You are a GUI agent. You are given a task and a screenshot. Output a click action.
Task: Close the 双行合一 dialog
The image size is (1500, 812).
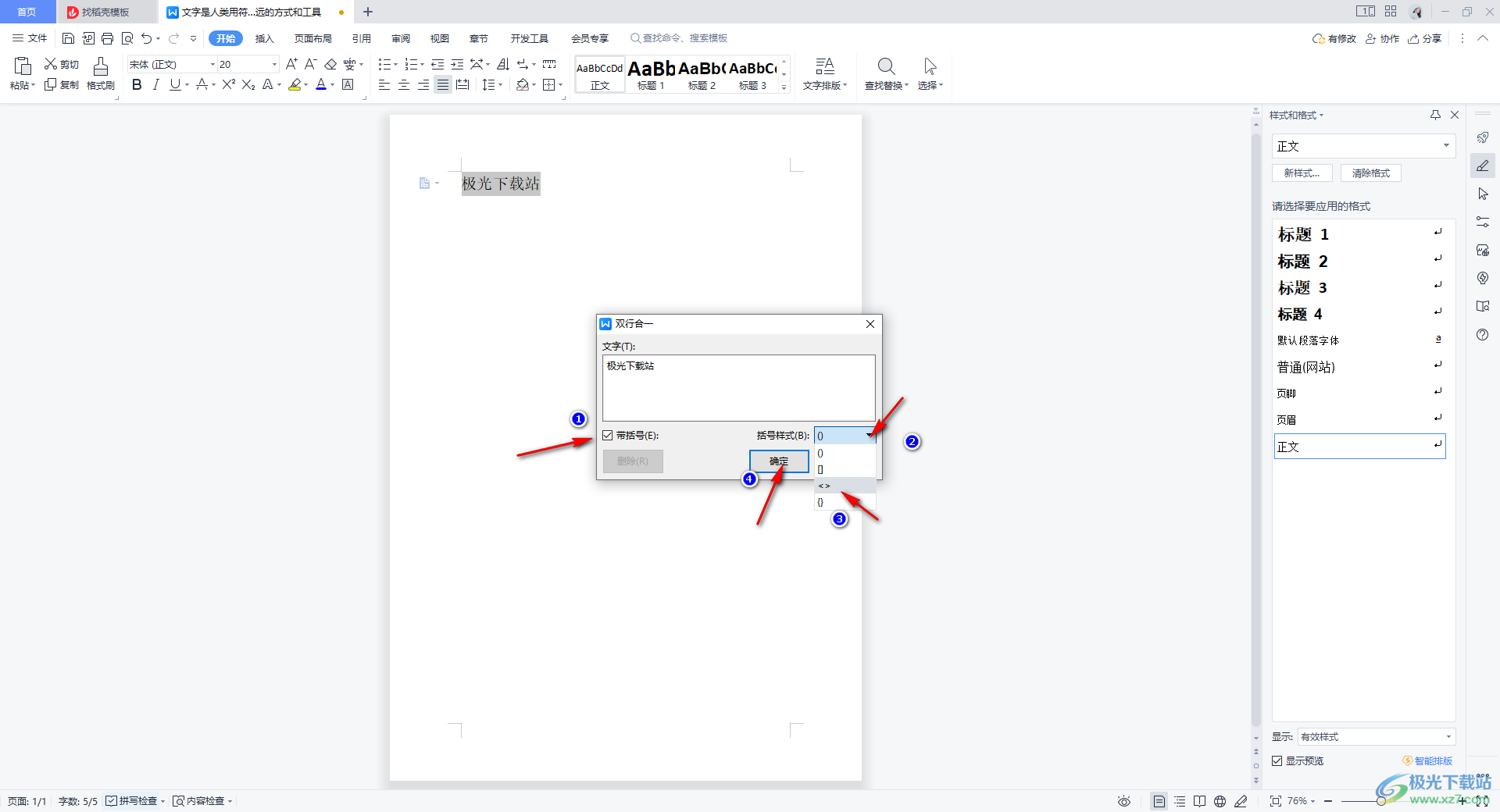[870, 324]
